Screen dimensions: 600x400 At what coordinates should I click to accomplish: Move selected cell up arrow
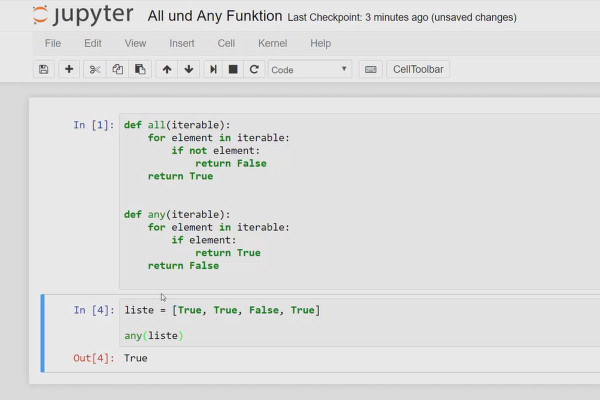(166, 69)
